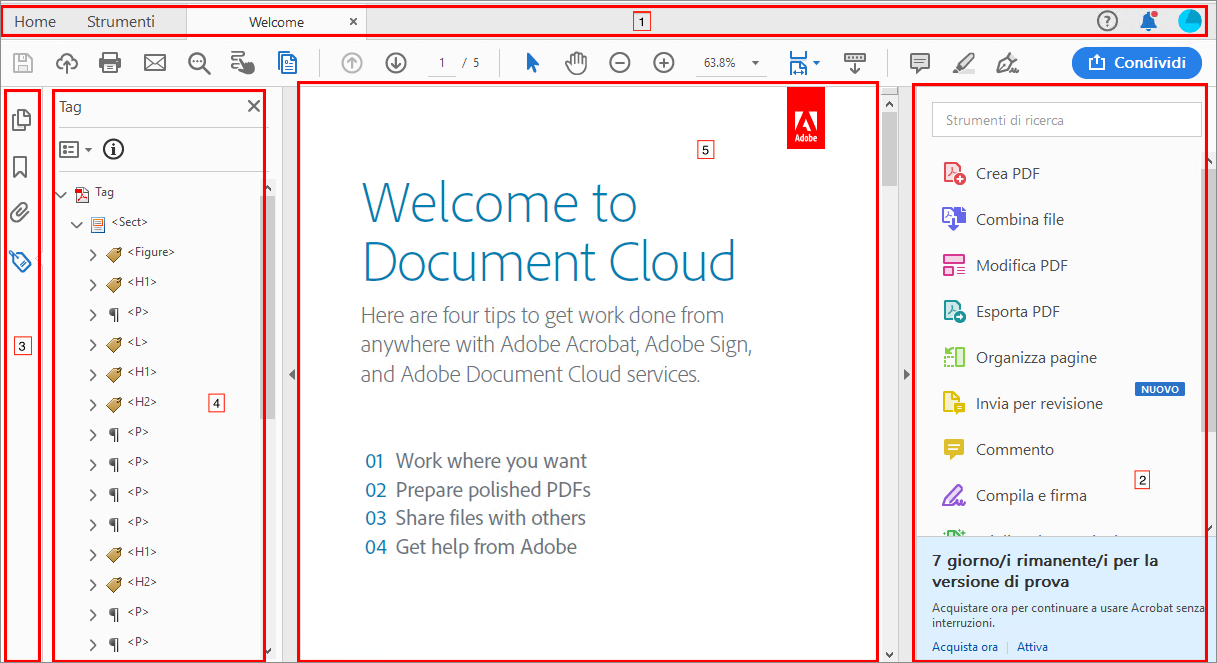The width and height of the screenshot is (1217, 663).
Task: Click the Condividi share button
Action: pos(1136,63)
